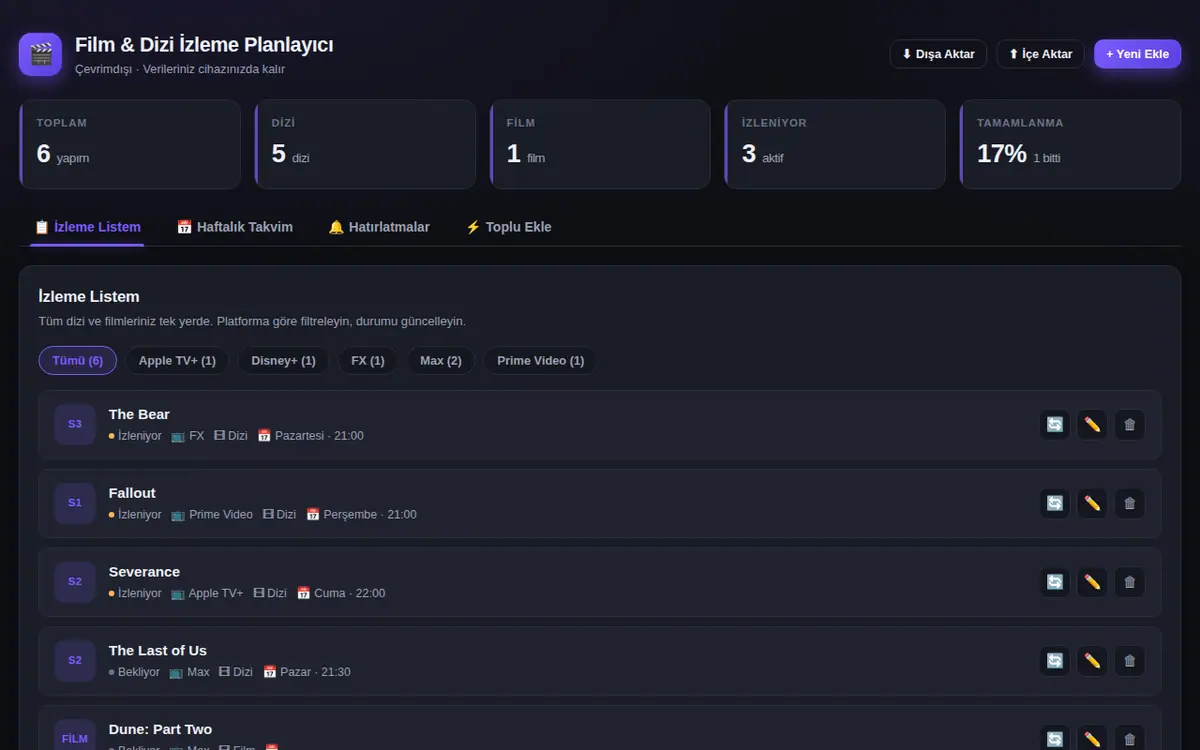Cycle status icon for The Last of Us
The image size is (1200, 750).
pyautogui.click(x=1055, y=661)
